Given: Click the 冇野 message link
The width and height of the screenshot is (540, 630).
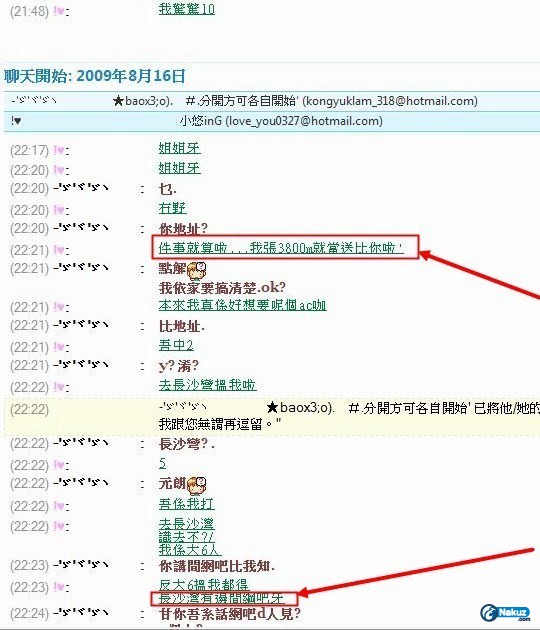Looking at the screenshot, I should 172,208.
